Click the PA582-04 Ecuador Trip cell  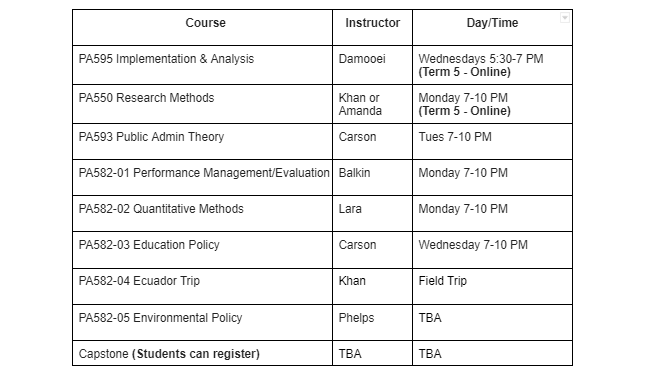tap(202, 286)
